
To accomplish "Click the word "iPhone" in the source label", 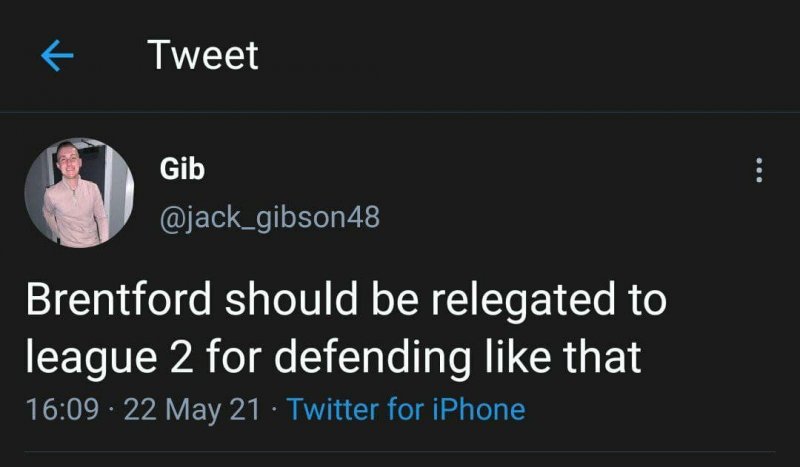I will [x=480, y=408].
